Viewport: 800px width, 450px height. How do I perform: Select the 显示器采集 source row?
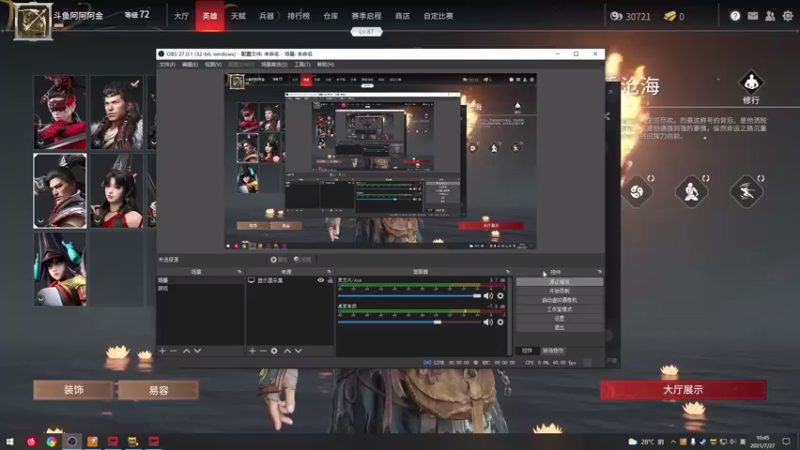pyautogui.click(x=290, y=280)
